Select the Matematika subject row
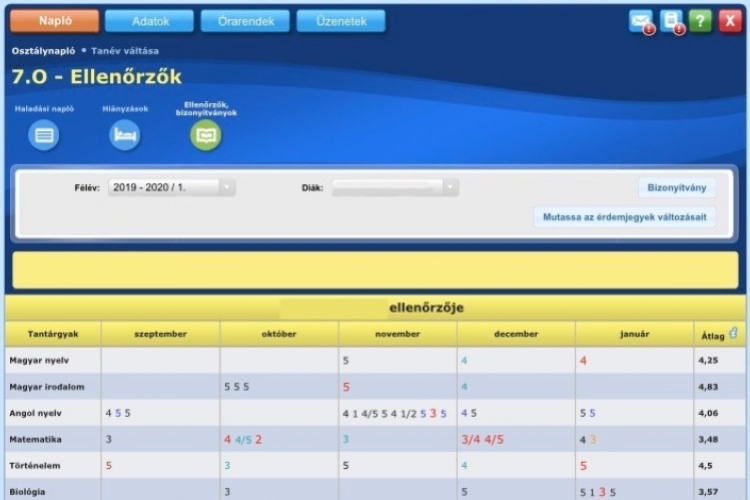Image resolution: width=750 pixels, height=500 pixels. (375, 439)
